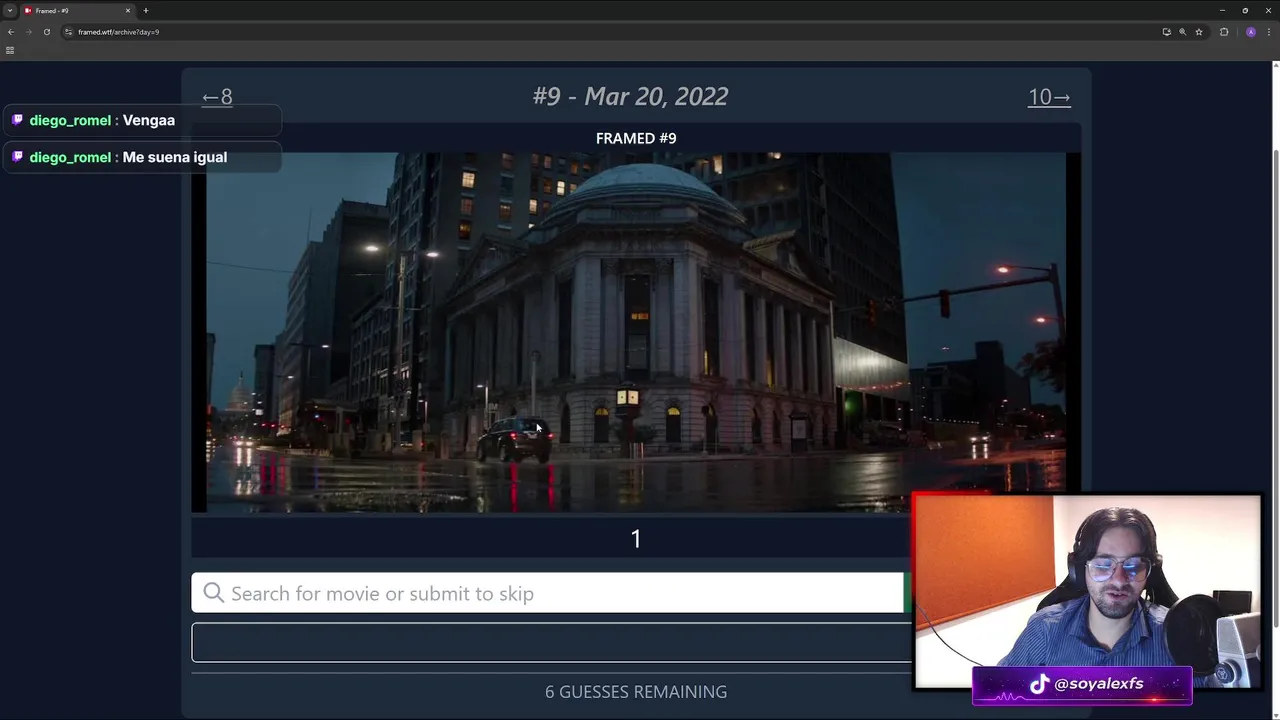
Task: Go back in browser history
Action: pyautogui.click(x=11, y=32)
